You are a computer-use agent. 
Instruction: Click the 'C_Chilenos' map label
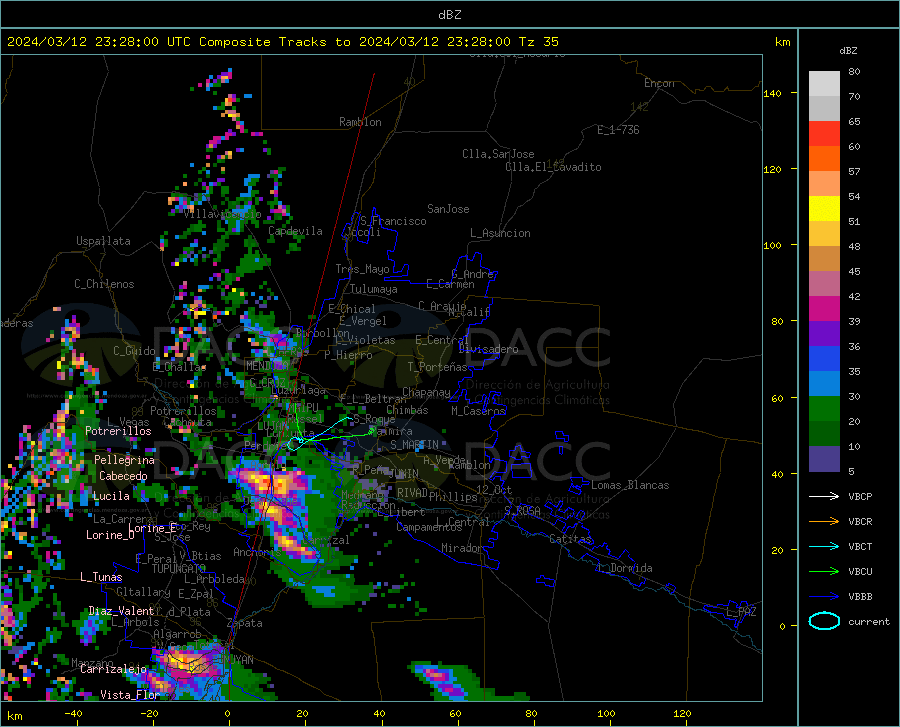tap(104, 284)
